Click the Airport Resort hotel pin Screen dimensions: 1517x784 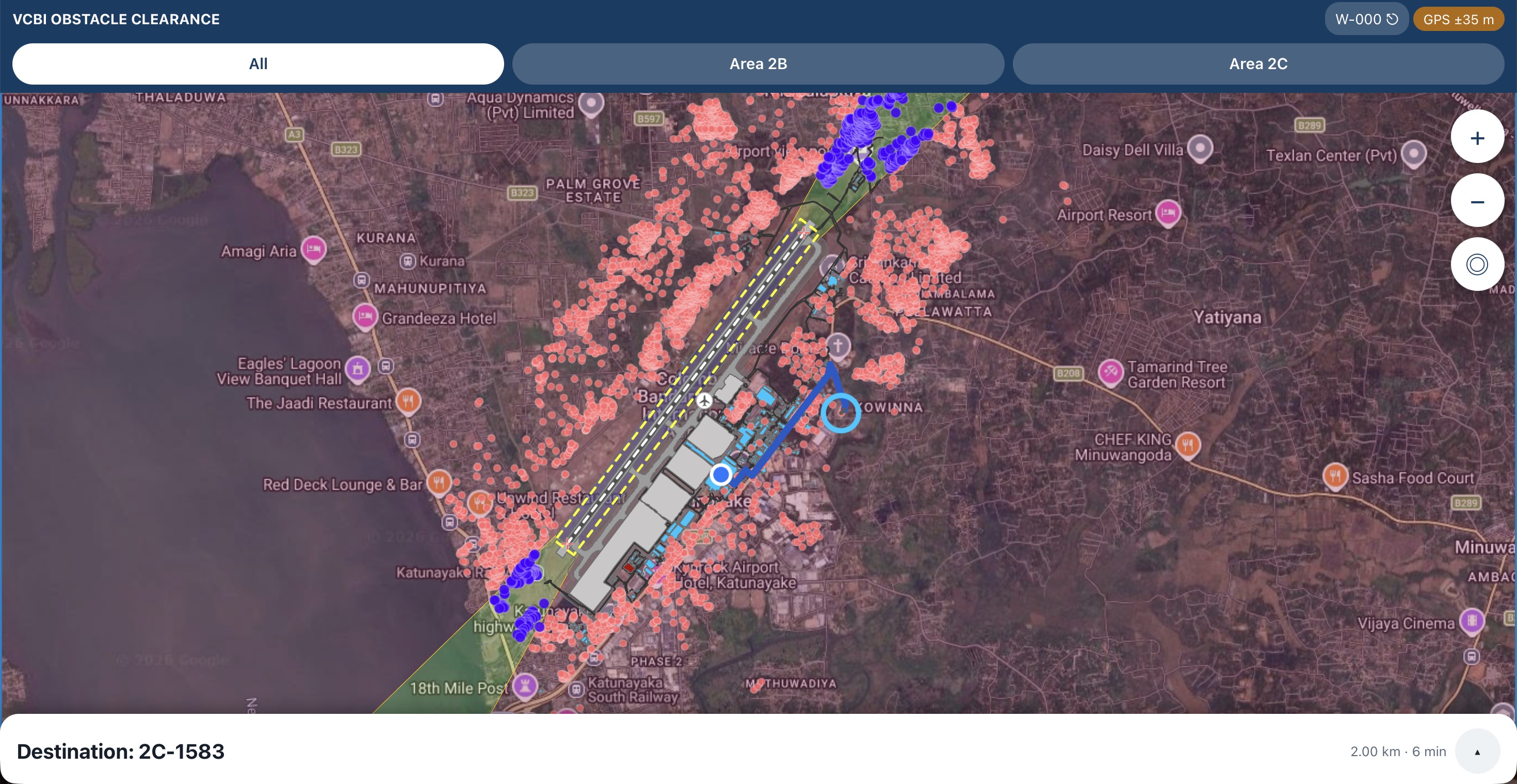1168,213
